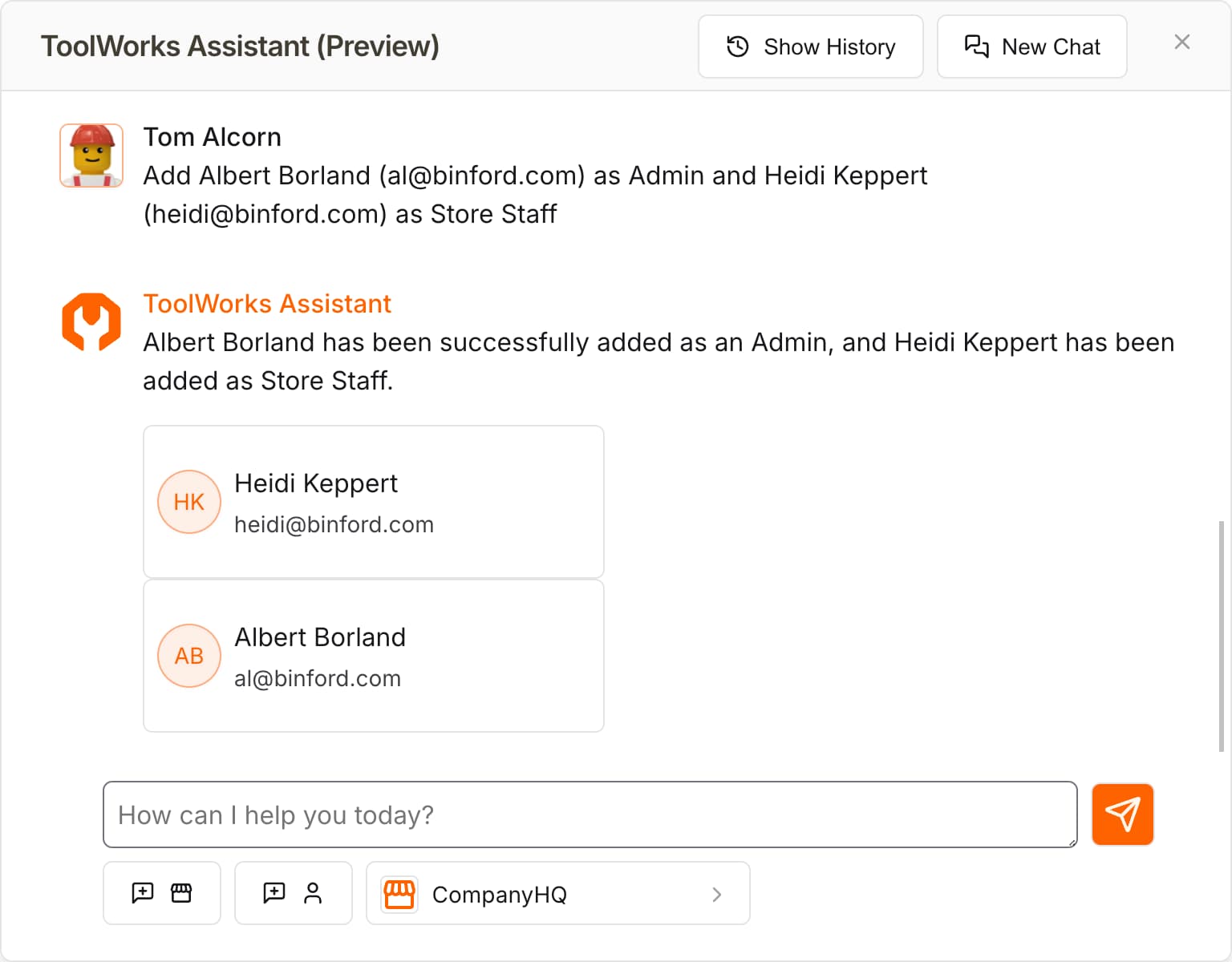Click the send message paper plane icon
Viewport: 1232px width, 962px height.
1122,814
